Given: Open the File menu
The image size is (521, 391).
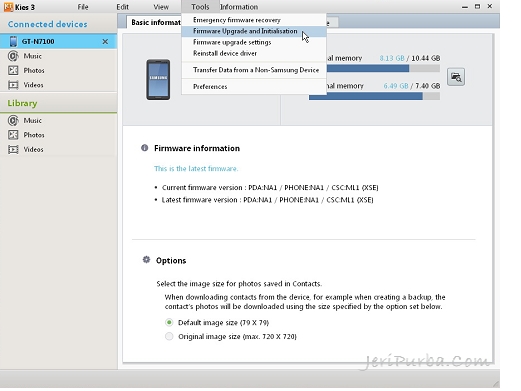Looking at the screenshot, I should point(83,7).
